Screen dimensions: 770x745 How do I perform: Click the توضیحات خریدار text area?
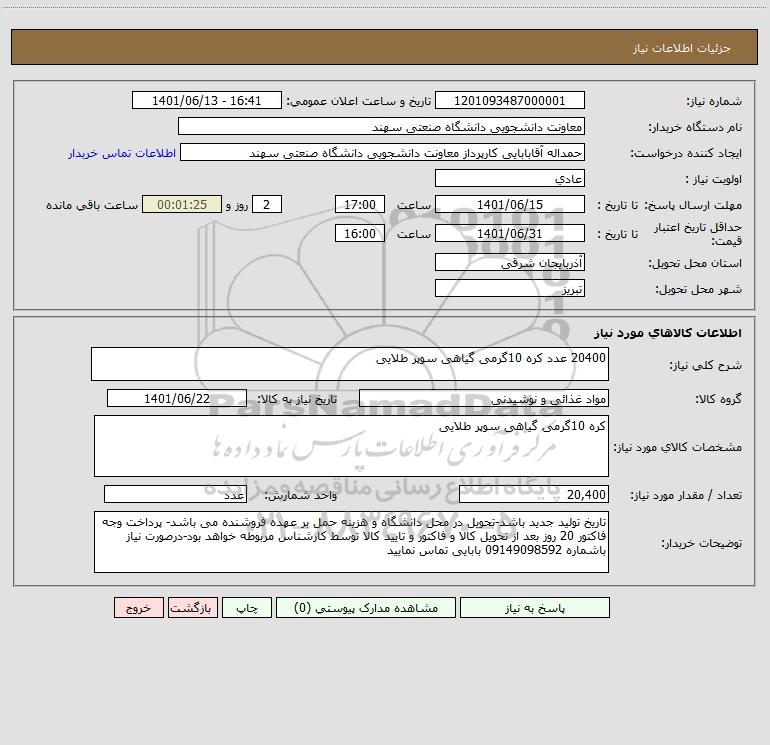[x=351, y=542]
